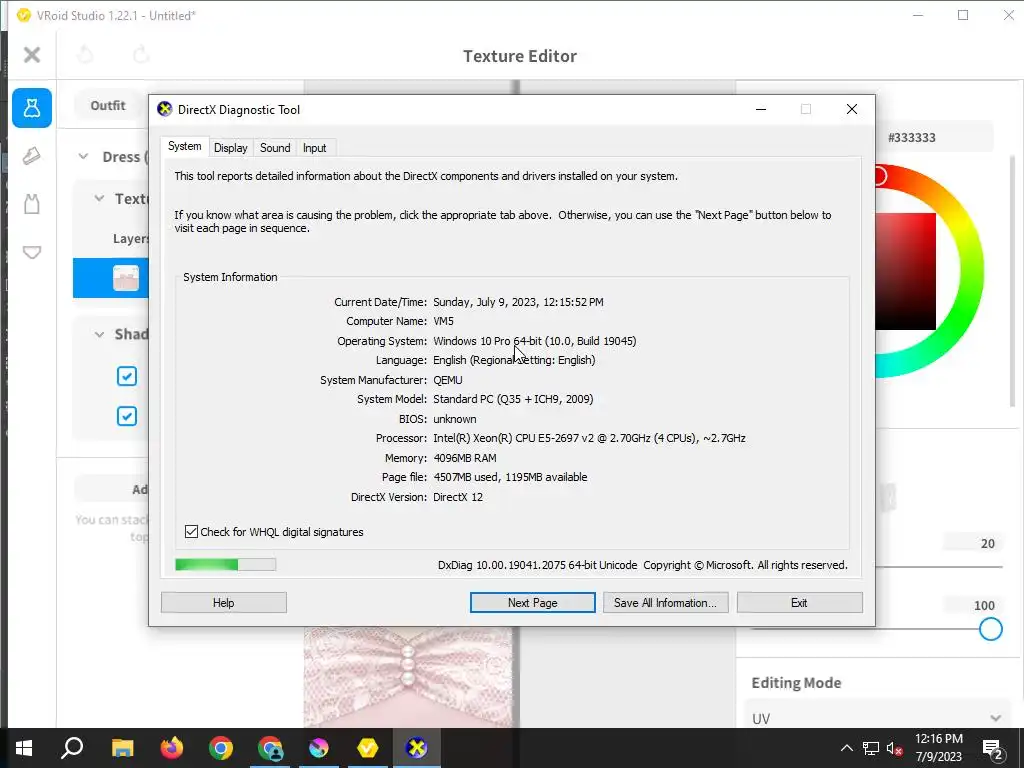
Task: Open network status tray icon
Action: [871, 748]
